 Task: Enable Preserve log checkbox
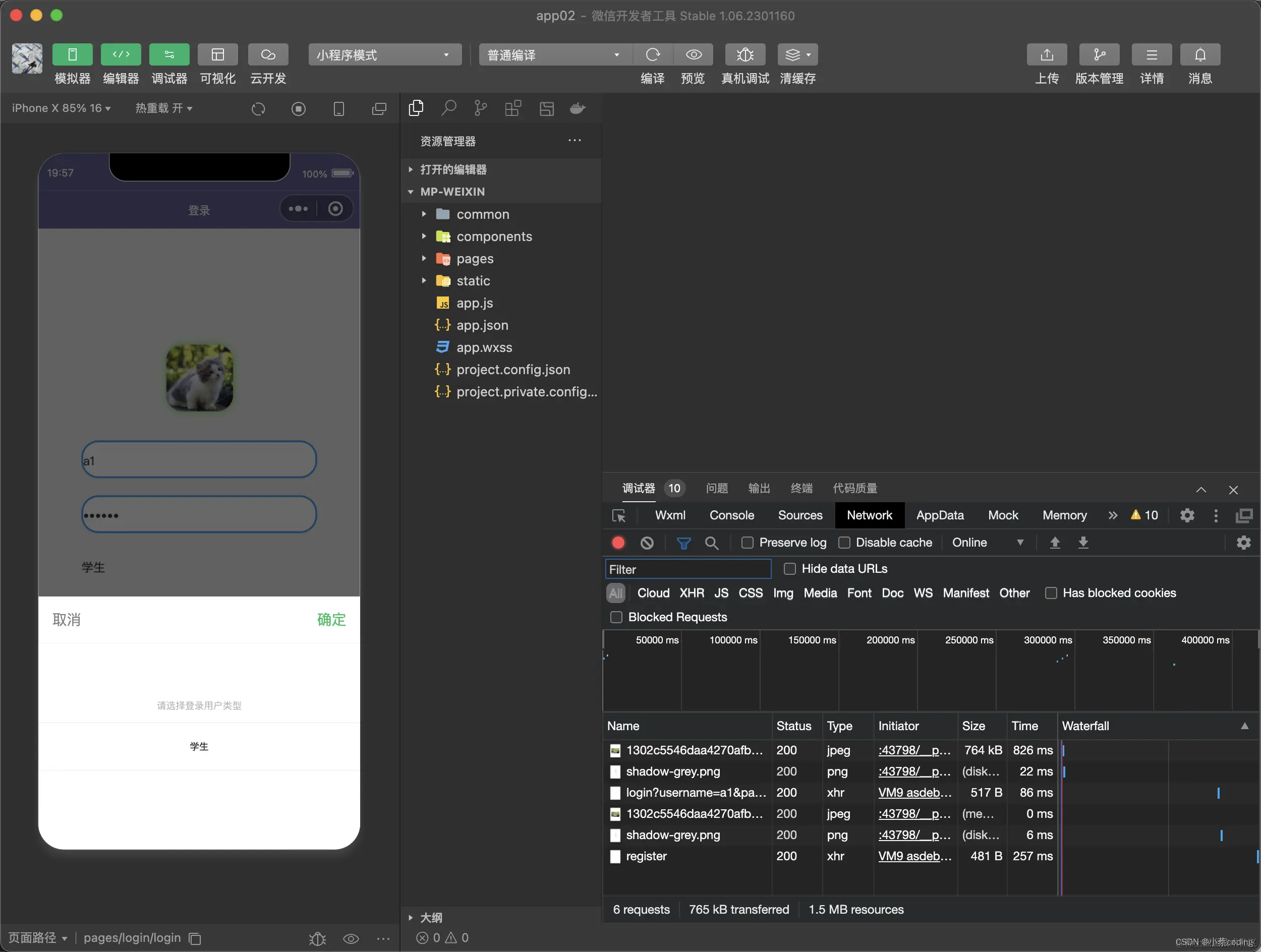(x=747, y=543)
